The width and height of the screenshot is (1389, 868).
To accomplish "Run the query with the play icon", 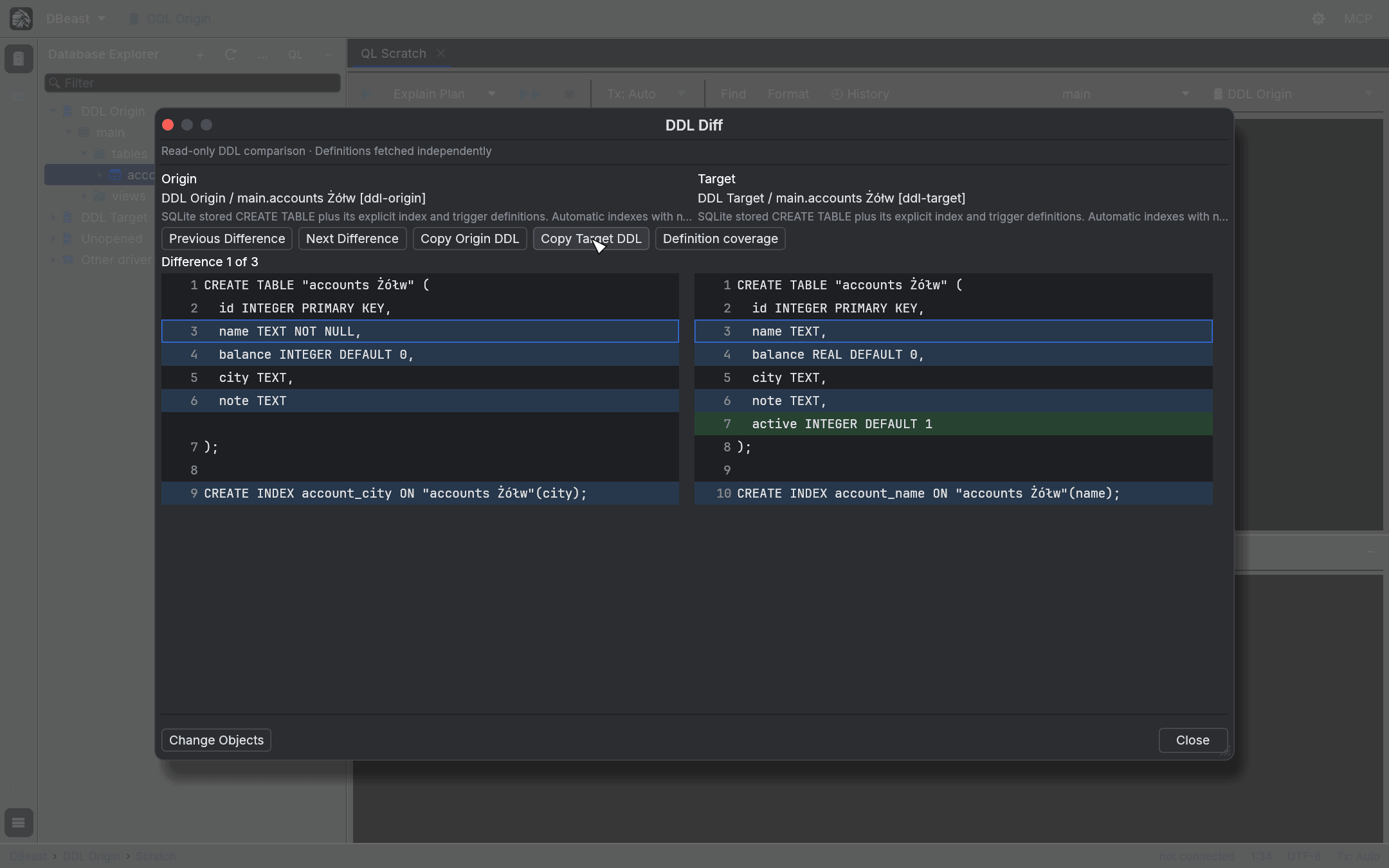I will point(366,94).
